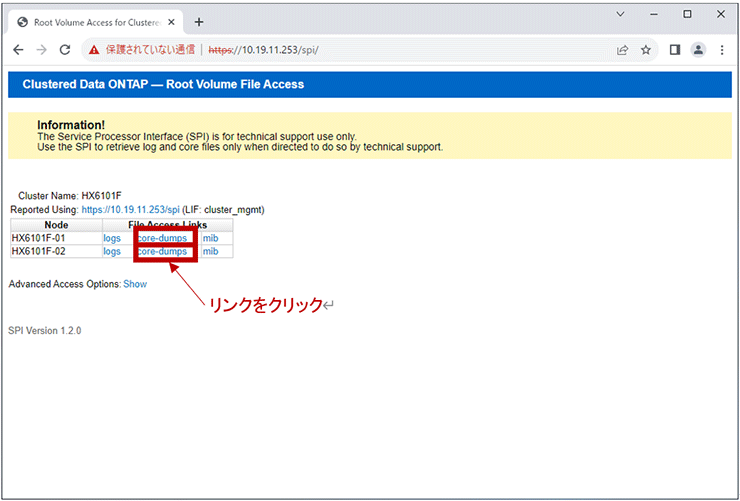The width and height of the screenshot is (740, 501).
Task: Click the Information! heading
Action: coord(71,125)
